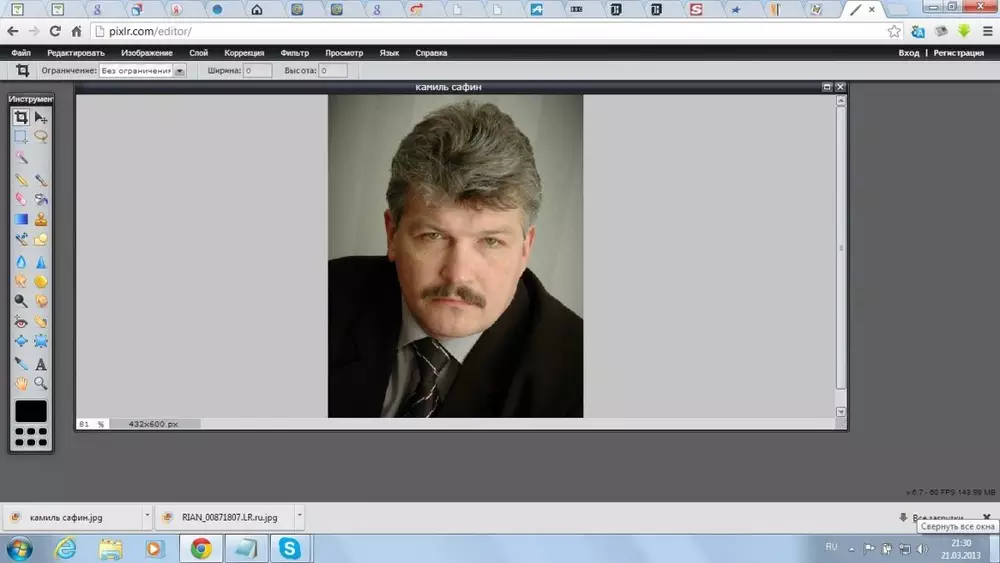Click the Регистрация sign-up link
This screenshot has width=1000, height=563.
(958, 53)
